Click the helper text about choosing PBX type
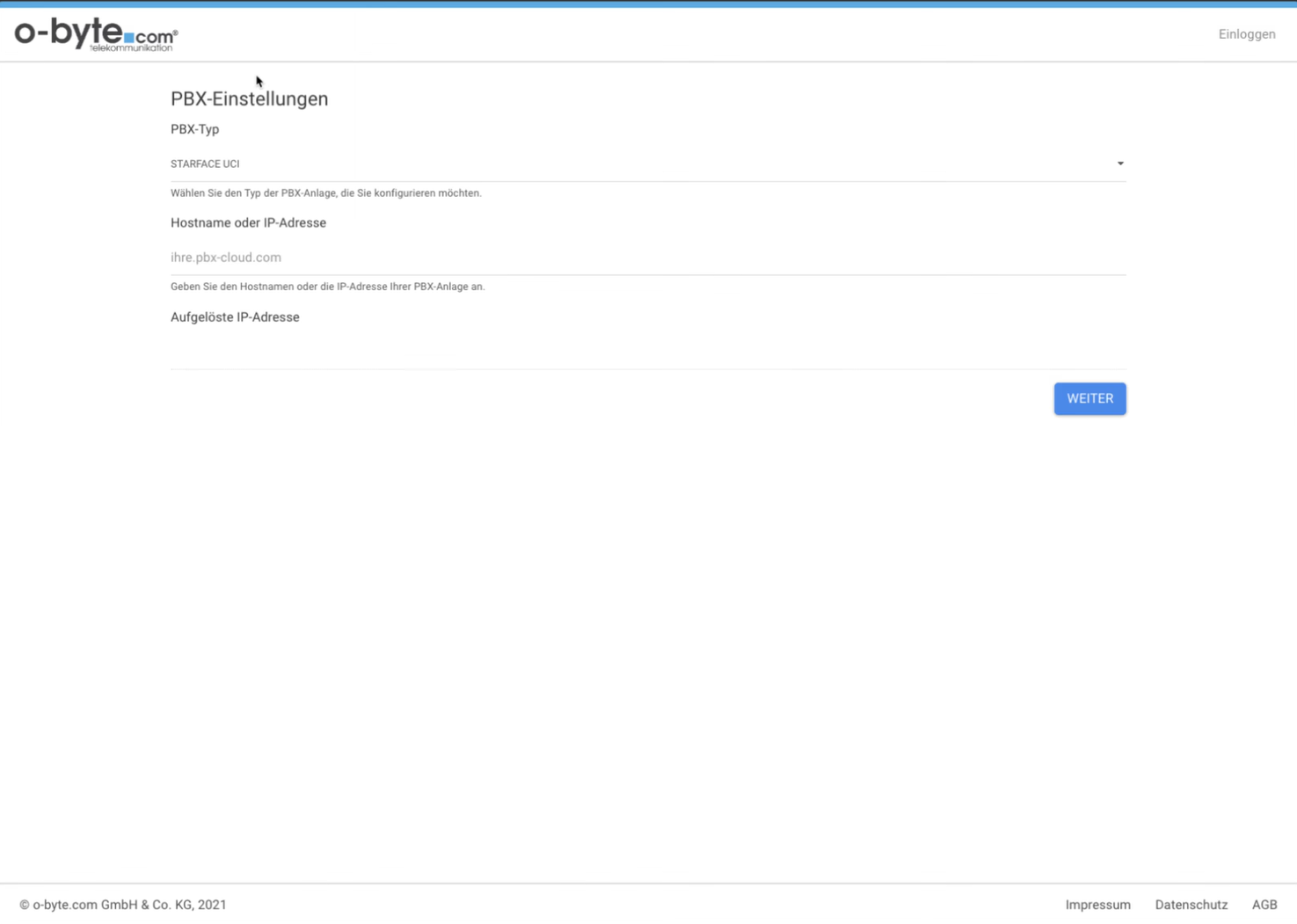Screen dimensions: 1297x924 325,193
